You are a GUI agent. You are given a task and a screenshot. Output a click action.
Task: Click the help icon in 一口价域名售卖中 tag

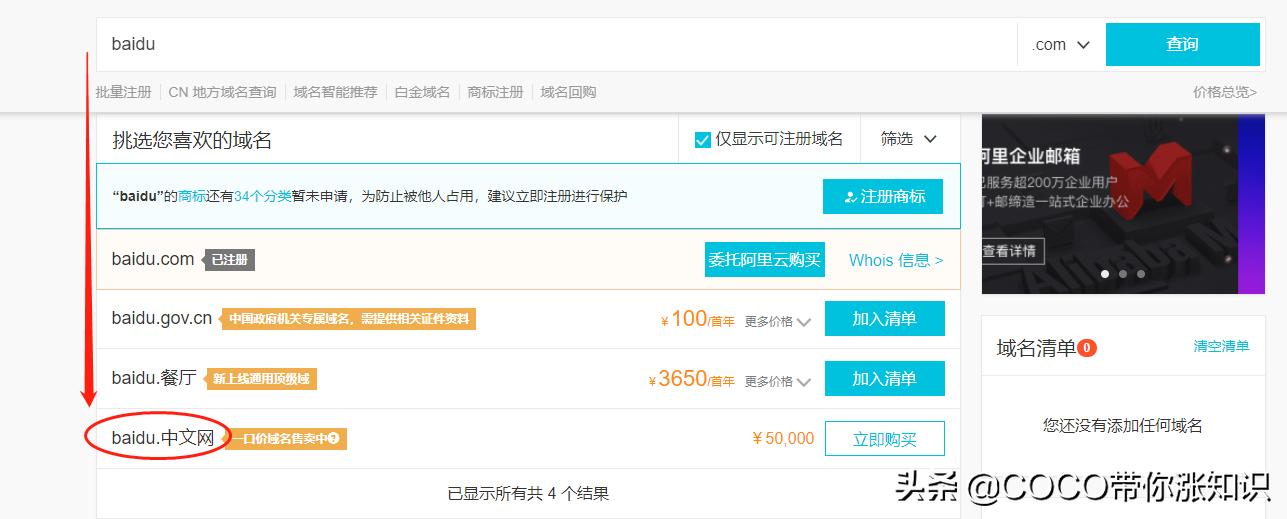tap(334, 439)
